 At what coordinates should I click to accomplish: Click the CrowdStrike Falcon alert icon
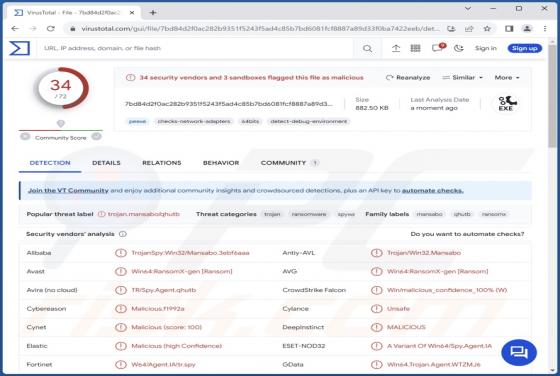coord(376,290)
